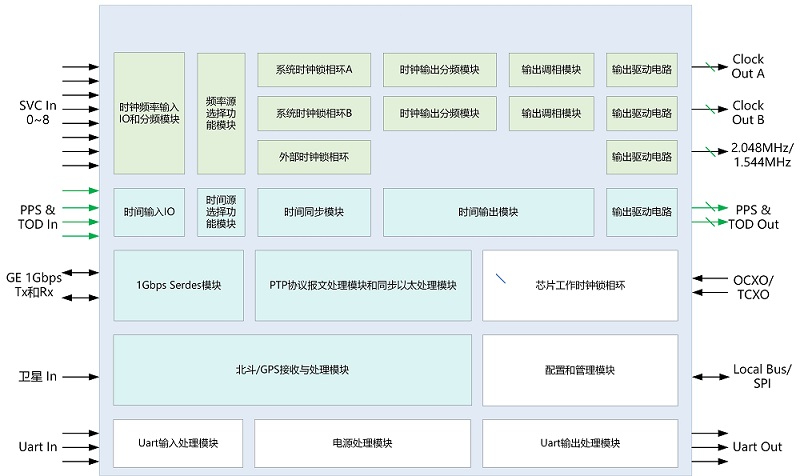Select the 时间输入IO block

149,212
